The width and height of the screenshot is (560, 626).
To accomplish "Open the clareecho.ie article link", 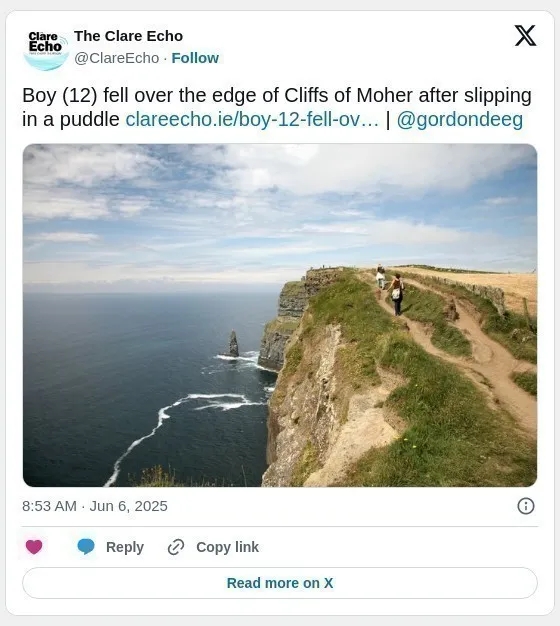I will click(x=252, y=119).
